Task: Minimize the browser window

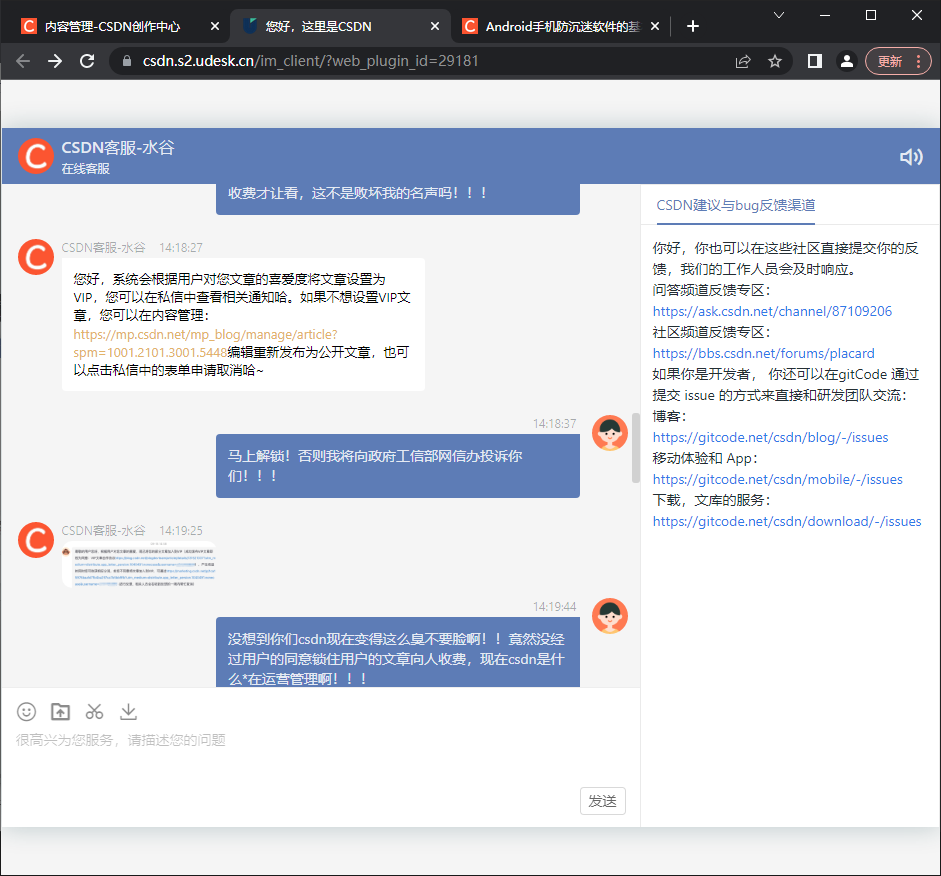Action: (x=825, y=16)
